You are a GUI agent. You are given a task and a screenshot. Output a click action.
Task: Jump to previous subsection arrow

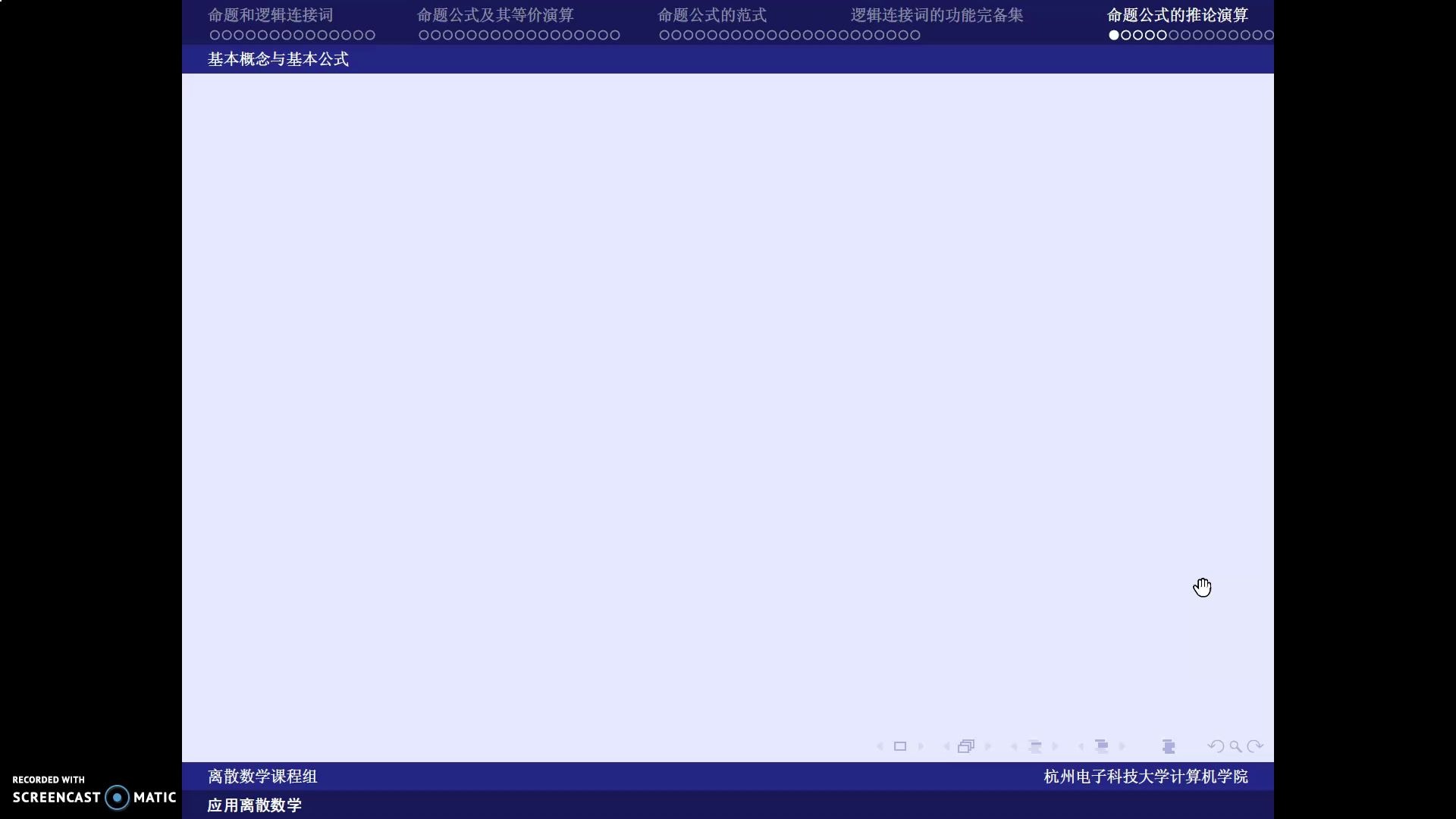1014,746
